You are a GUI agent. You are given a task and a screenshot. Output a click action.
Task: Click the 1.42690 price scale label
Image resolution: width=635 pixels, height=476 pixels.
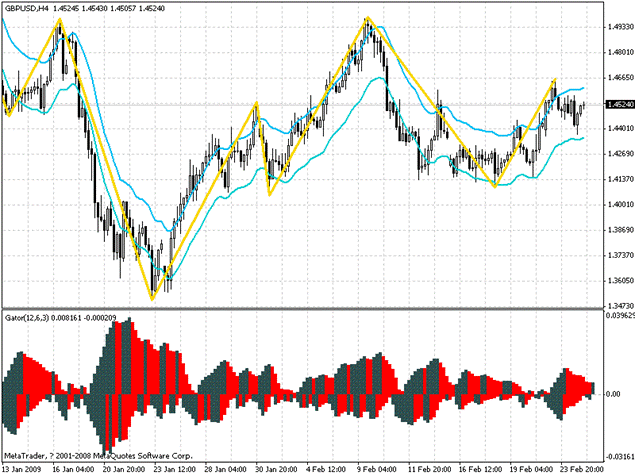(620, 154)
